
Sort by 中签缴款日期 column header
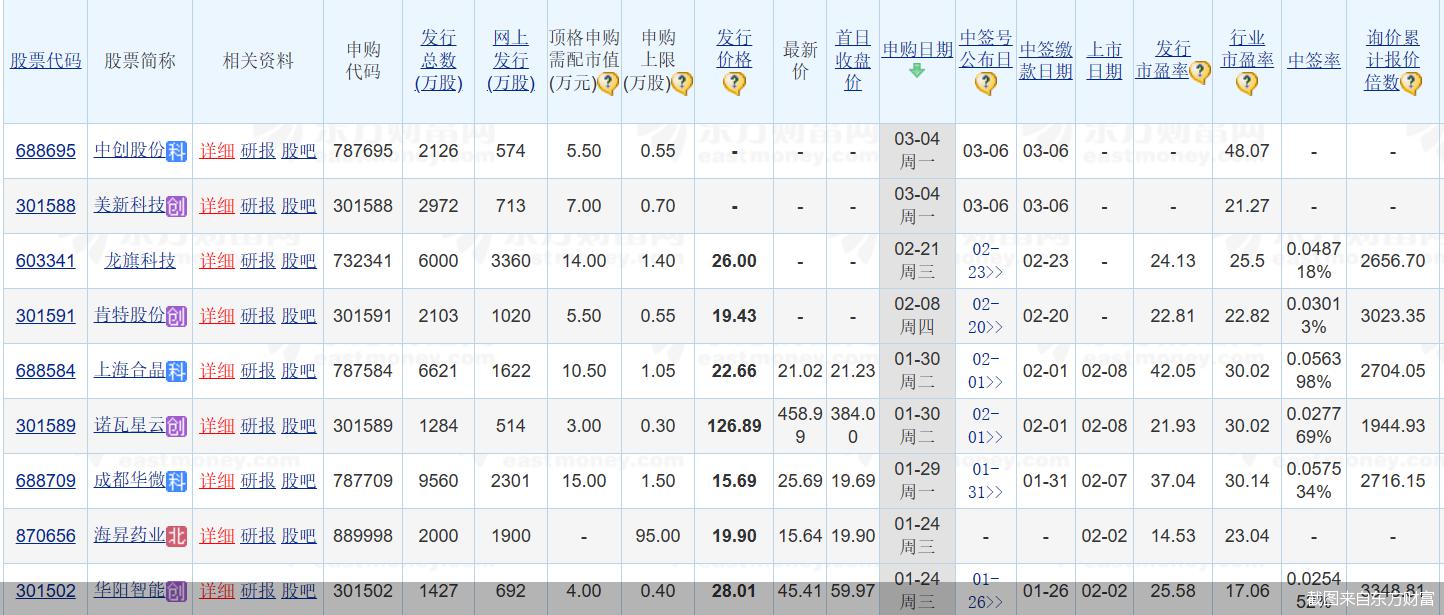1046,61
